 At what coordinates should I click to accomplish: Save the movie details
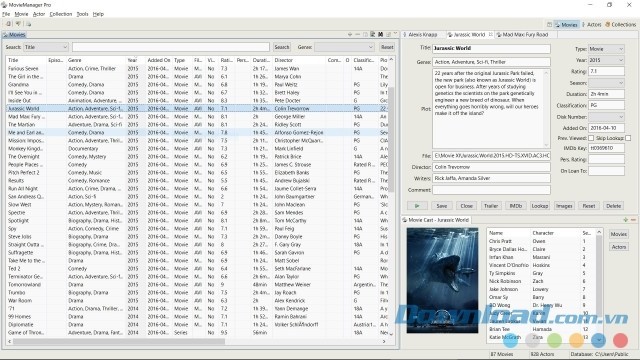(x=442, y=206)
